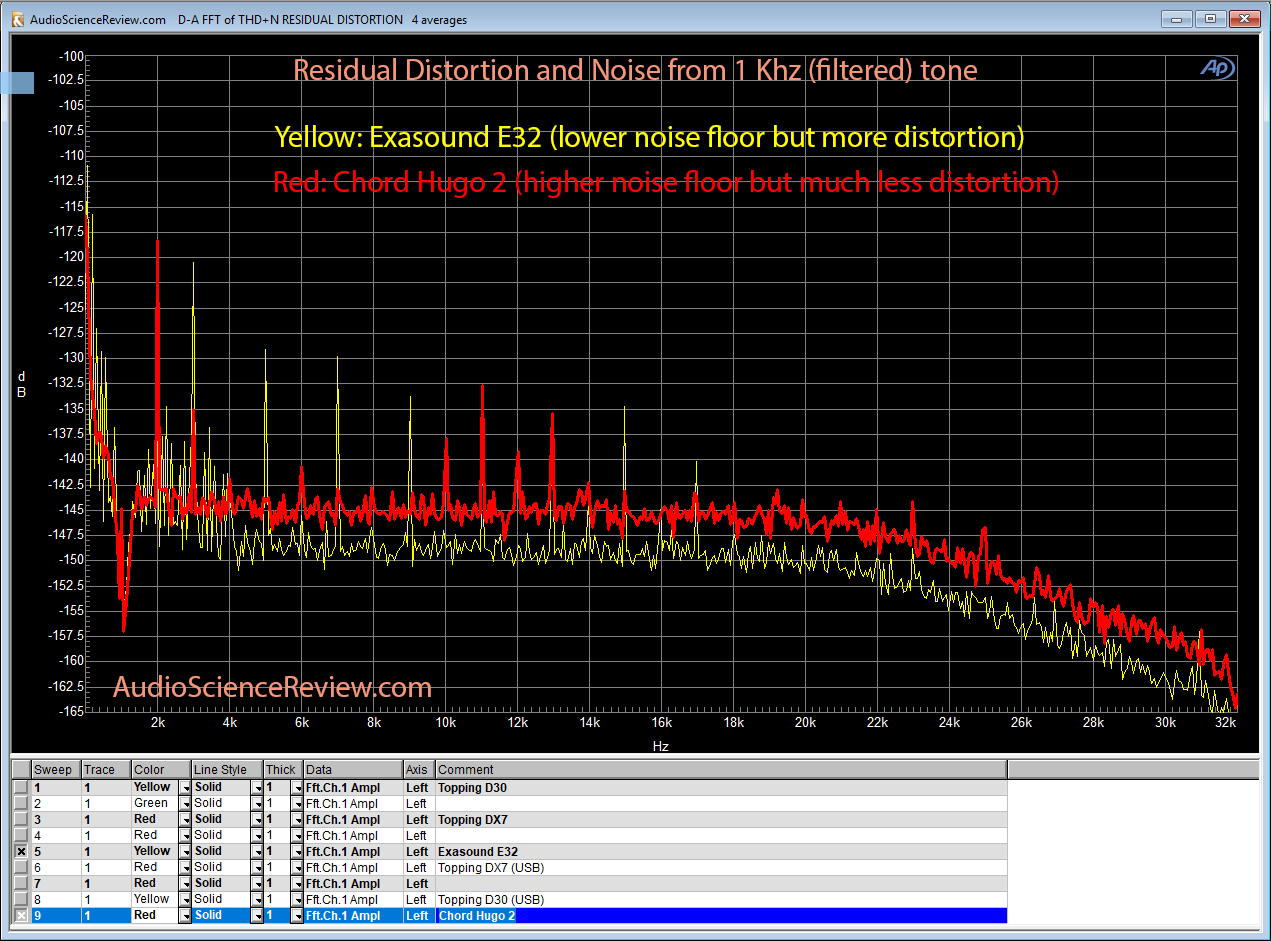
Task: Click the 'Hz' x-axis label
Action: pyautogui.click(x=660, y=746)
